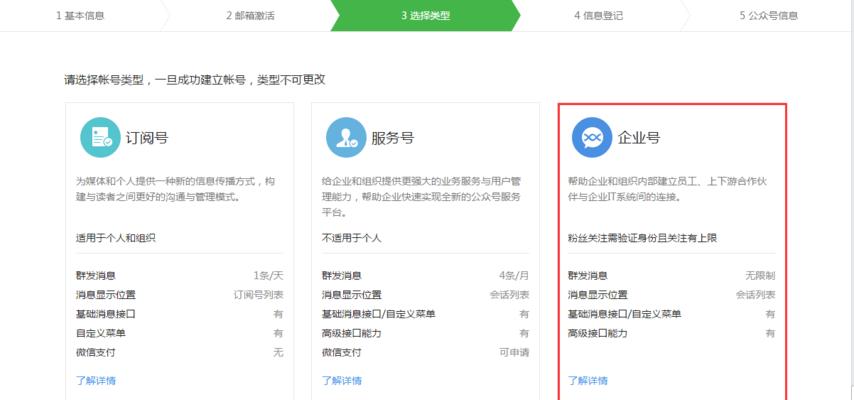Click the 服务号 service account icon
This screenshot has width=854, height=400.
(x=346, y=137)
